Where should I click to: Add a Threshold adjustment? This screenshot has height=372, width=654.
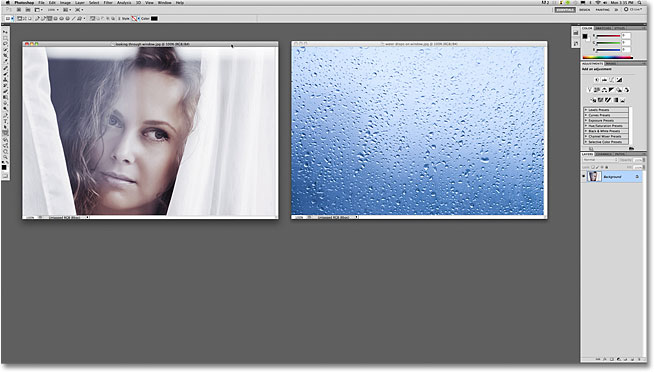(x=608, y=100)
